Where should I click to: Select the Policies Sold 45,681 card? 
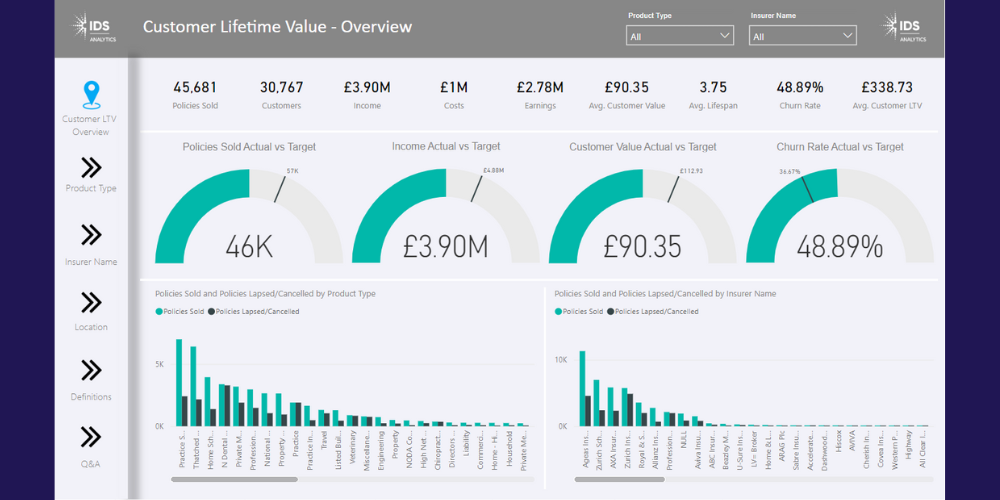pyautogui.click(x=195, y=94)
